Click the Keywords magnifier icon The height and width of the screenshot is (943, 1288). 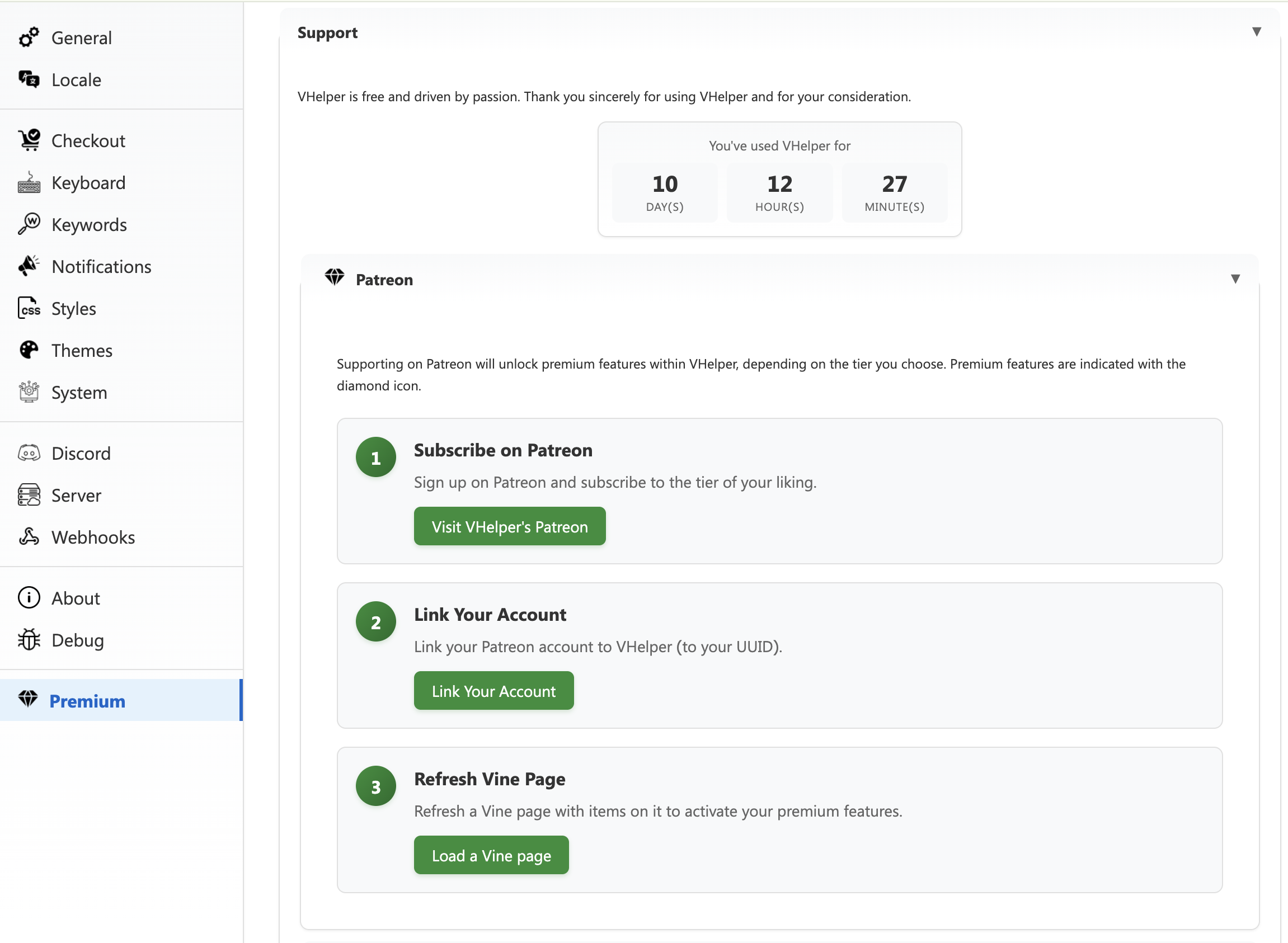click(29, 224)
